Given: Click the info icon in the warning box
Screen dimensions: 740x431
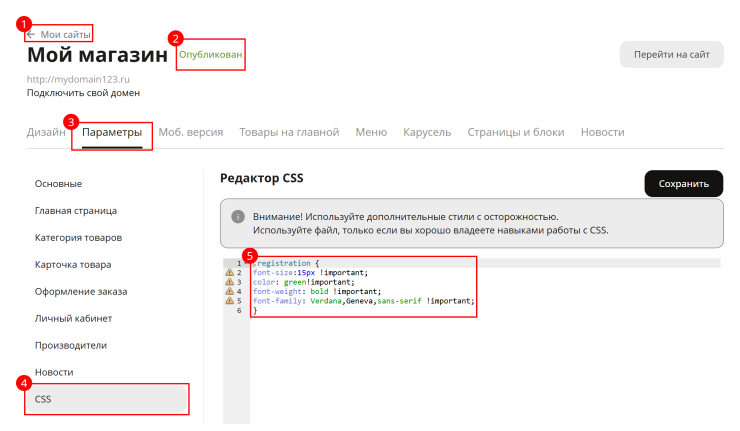Looking at the screenshot, I should point(238,217).
